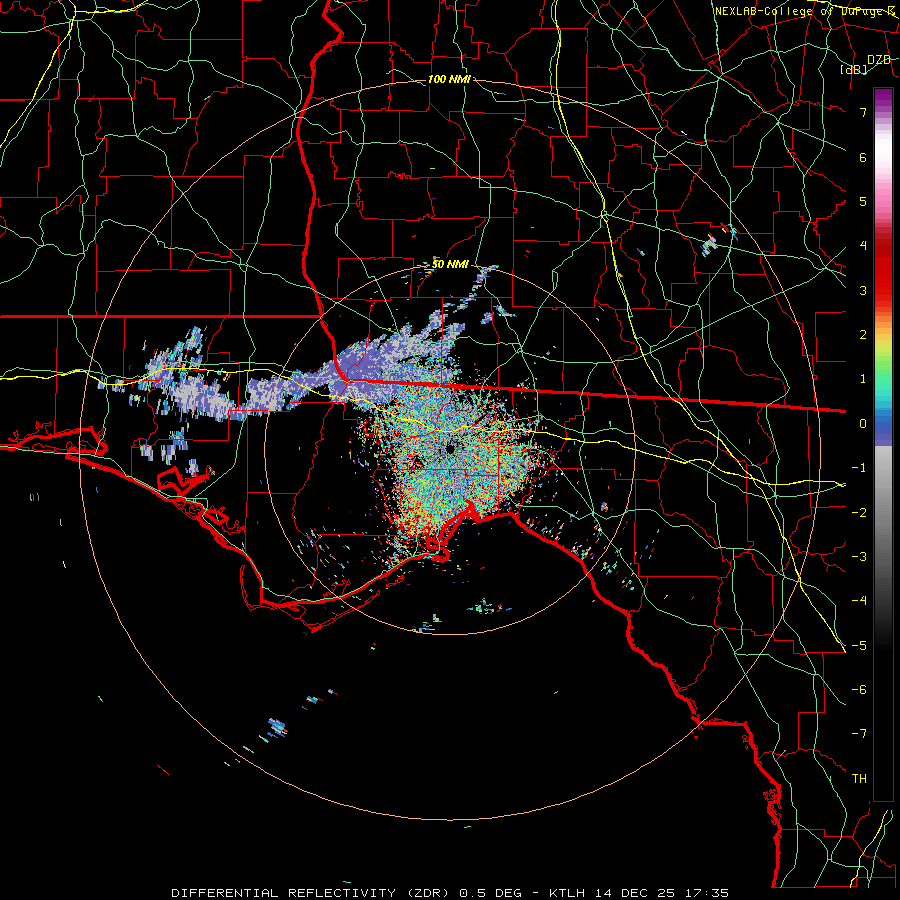
Task: Click the 5 value on color scale
Action: 863,201
